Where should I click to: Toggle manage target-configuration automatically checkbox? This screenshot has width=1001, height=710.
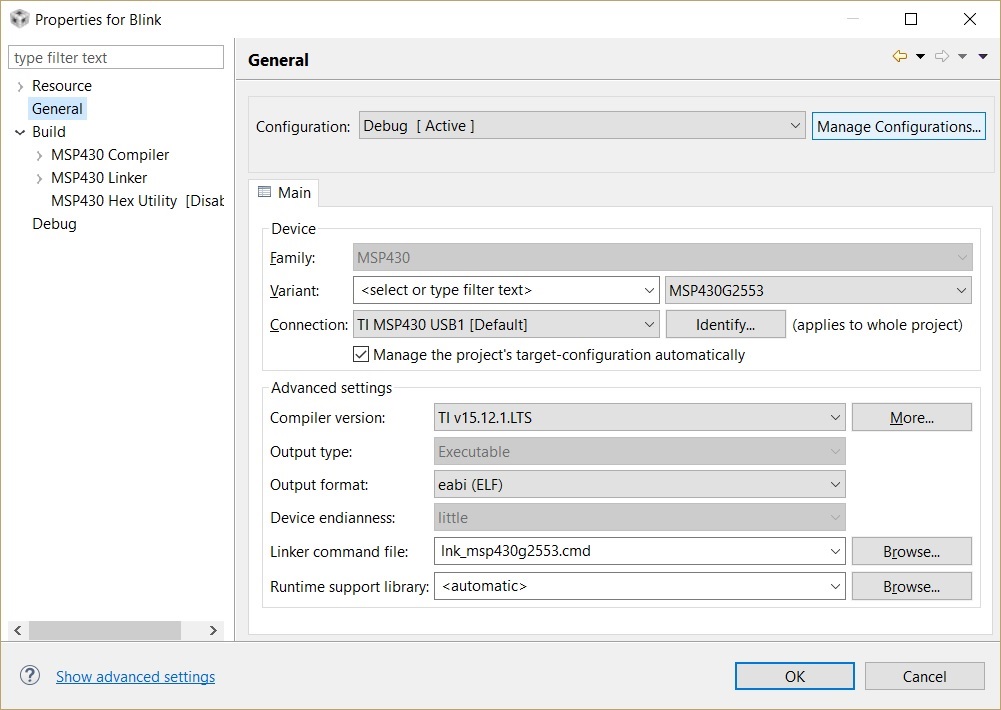point(361,354)
